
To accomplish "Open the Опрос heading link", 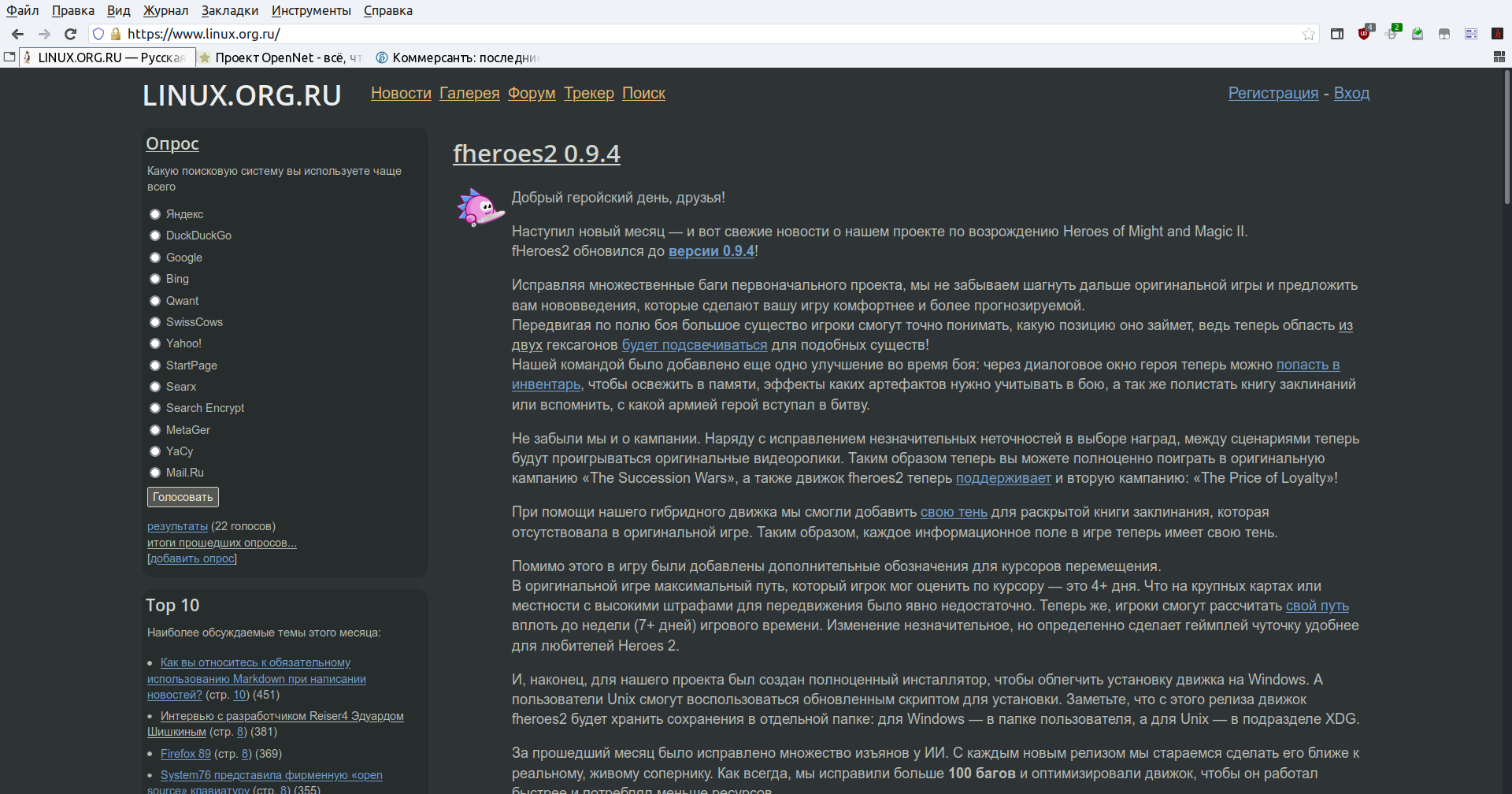I will point(172,143).
